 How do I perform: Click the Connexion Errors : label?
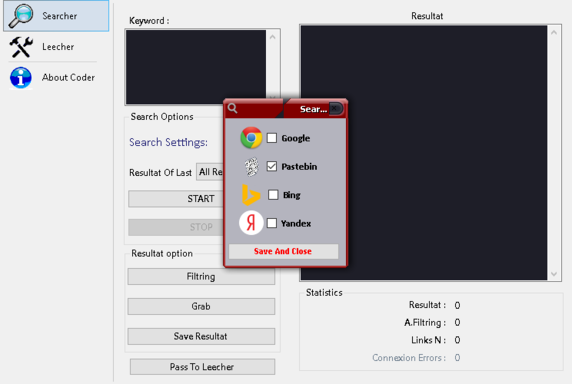(409, 358)
